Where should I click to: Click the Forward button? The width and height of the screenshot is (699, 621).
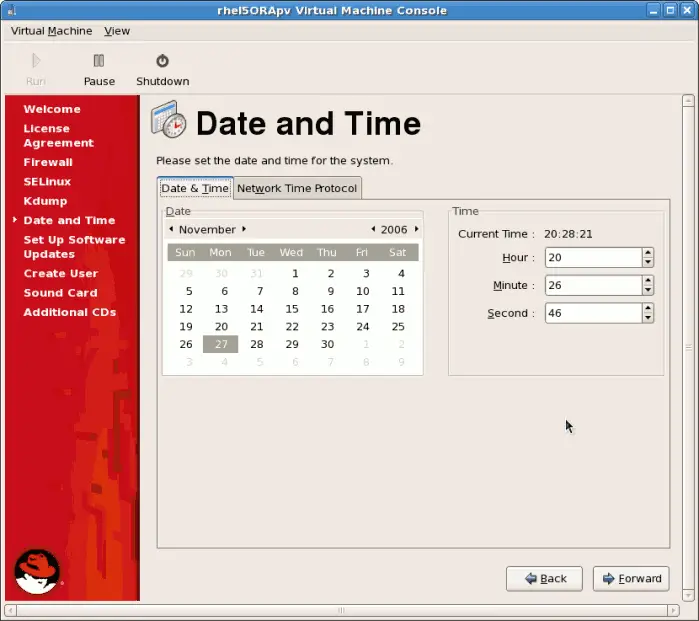point(631,578)
